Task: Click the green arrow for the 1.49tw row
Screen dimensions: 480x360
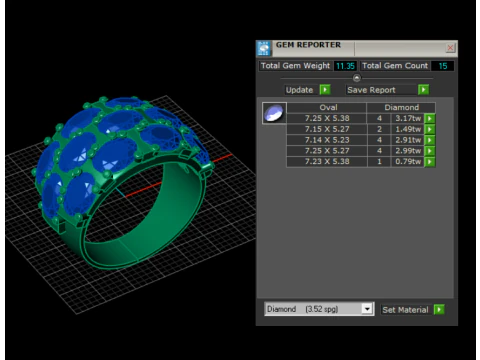Action: (430, 129)
